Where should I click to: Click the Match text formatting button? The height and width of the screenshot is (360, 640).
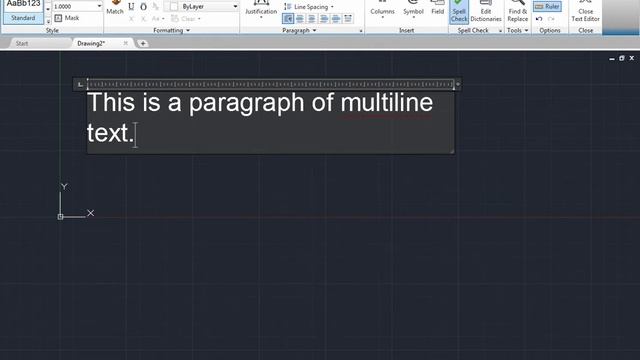pyautogui.click(x=115, y=8)
